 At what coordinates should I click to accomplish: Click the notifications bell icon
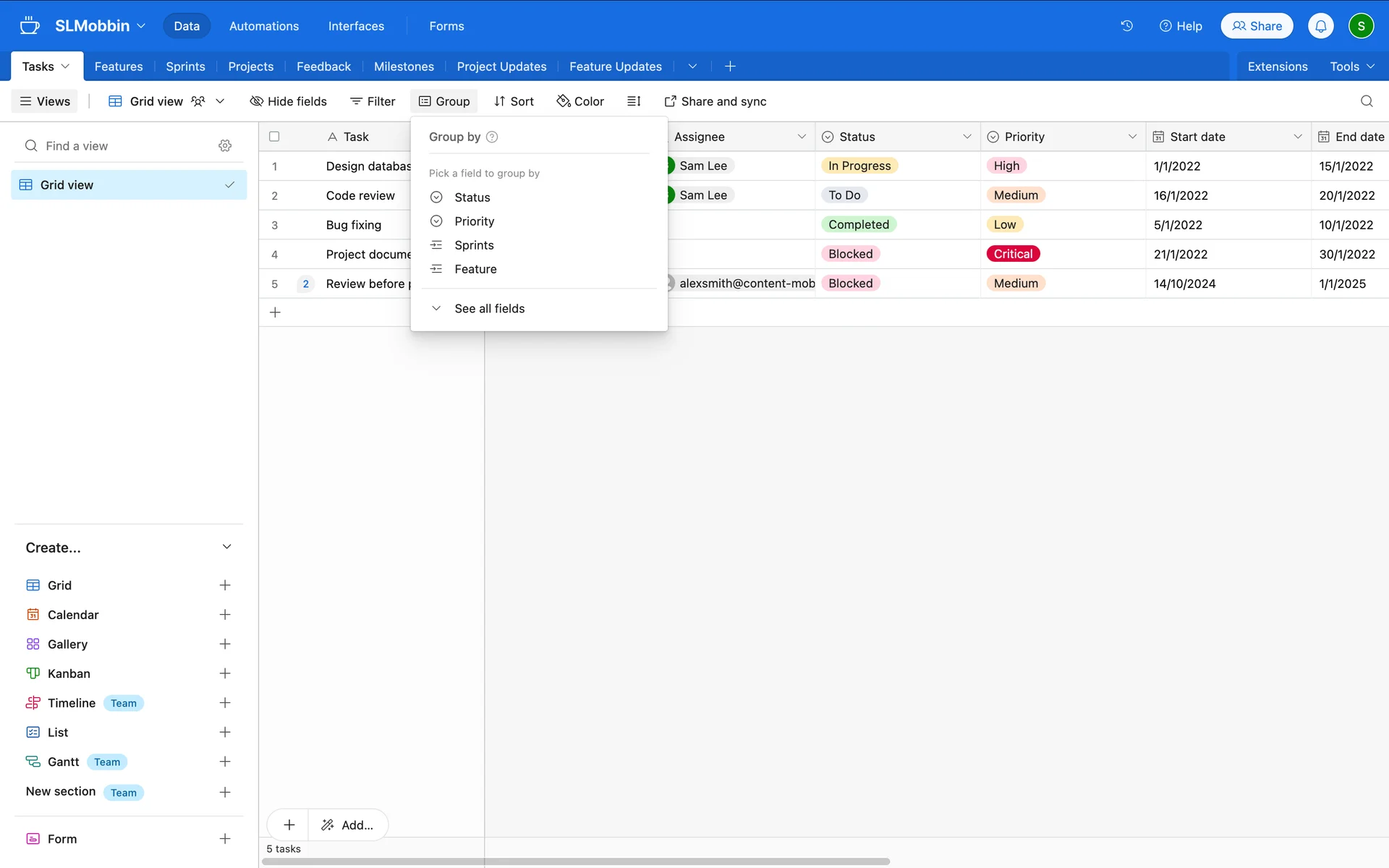pyautogui.click(x=1320, y=26)
